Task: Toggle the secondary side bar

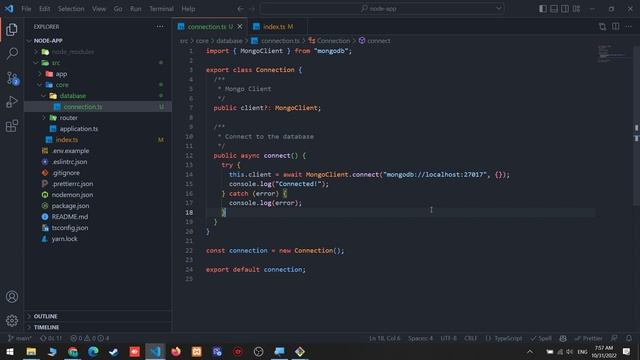Action: coord(565,9)
